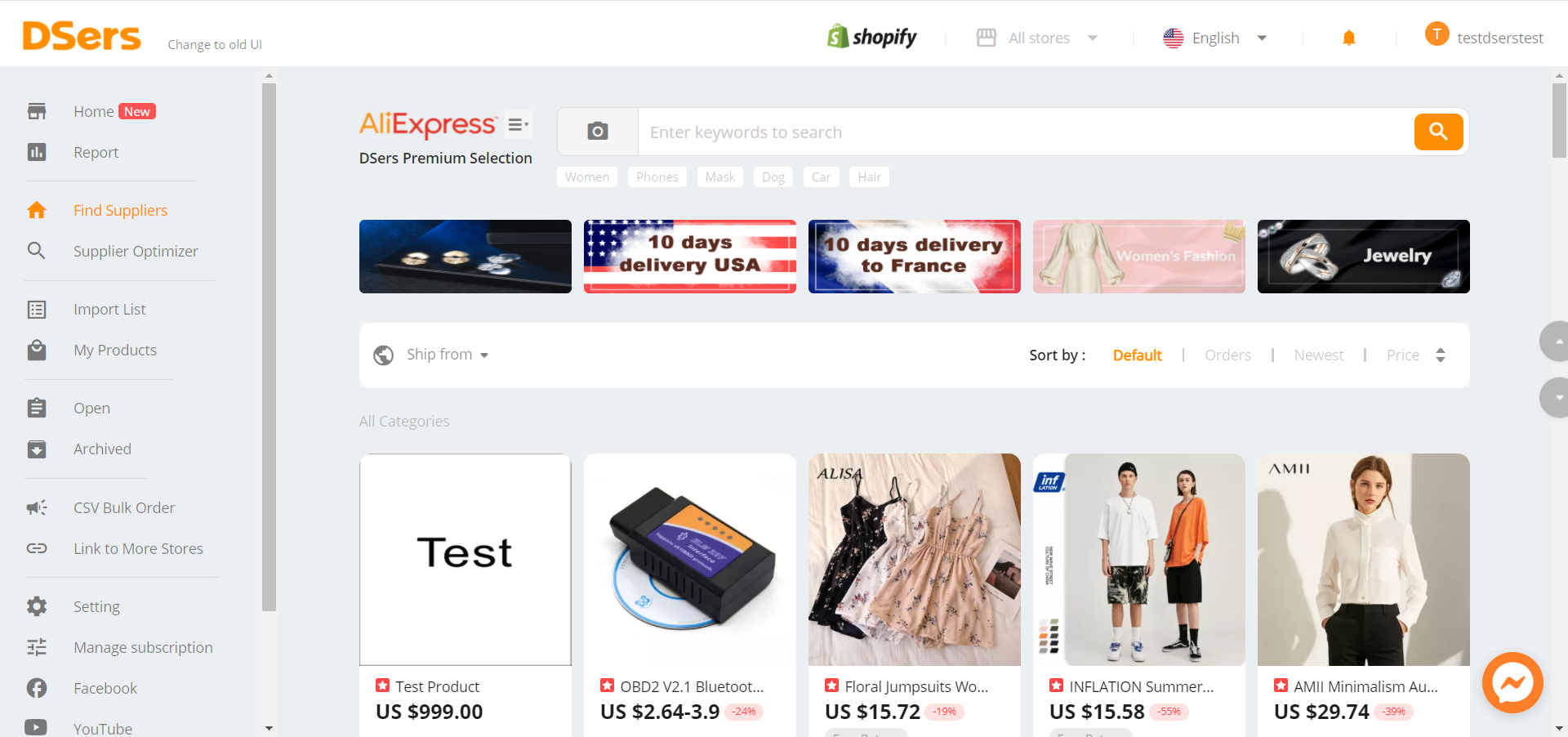Click the CSV Bulk Order megaphone icon

[x=37, y=507]
